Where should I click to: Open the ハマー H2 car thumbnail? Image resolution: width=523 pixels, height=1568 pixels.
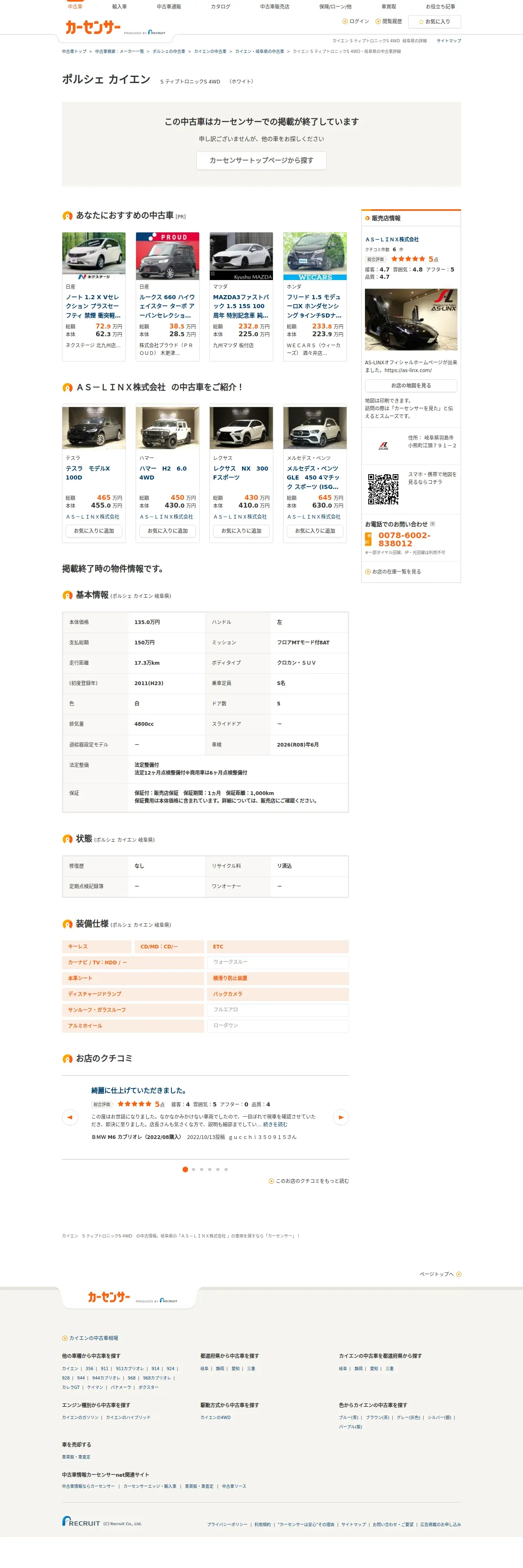(167, 428)
